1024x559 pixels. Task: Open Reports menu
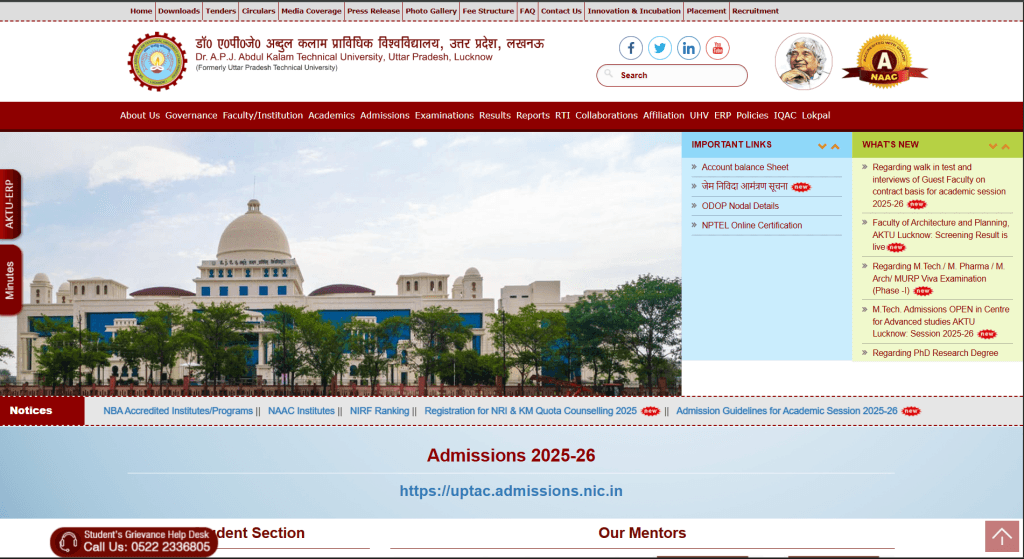[x=533, y=116]
